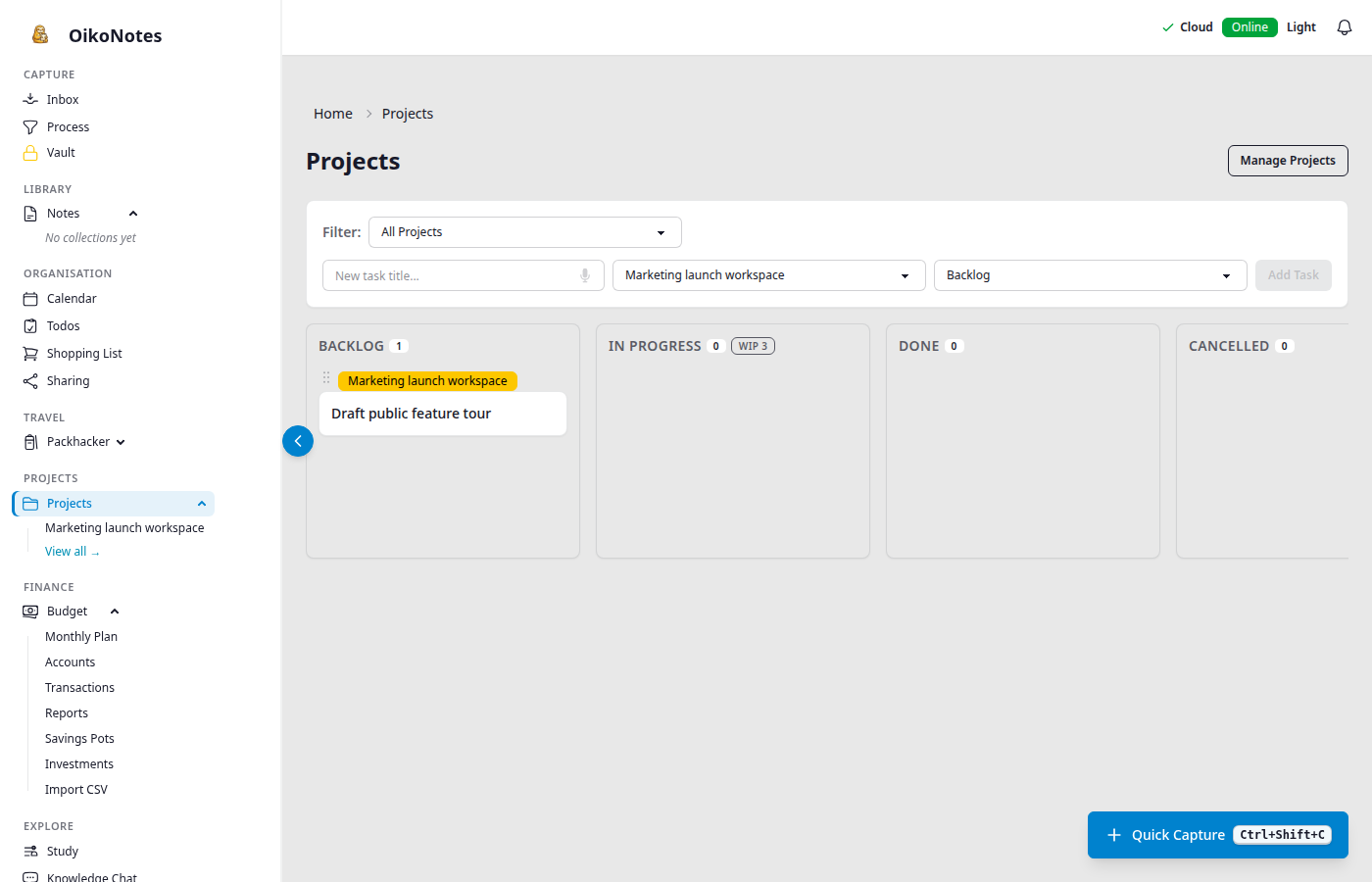Grab the drag handle on Backlog card
1372x882 pixels.
(x=326, y=377)
